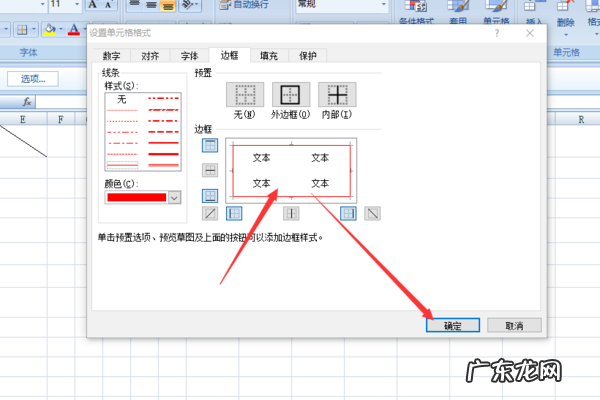Apply the 无 (None) border preset
This screenshot has height=400, width=600.
(x=245, y=95)
